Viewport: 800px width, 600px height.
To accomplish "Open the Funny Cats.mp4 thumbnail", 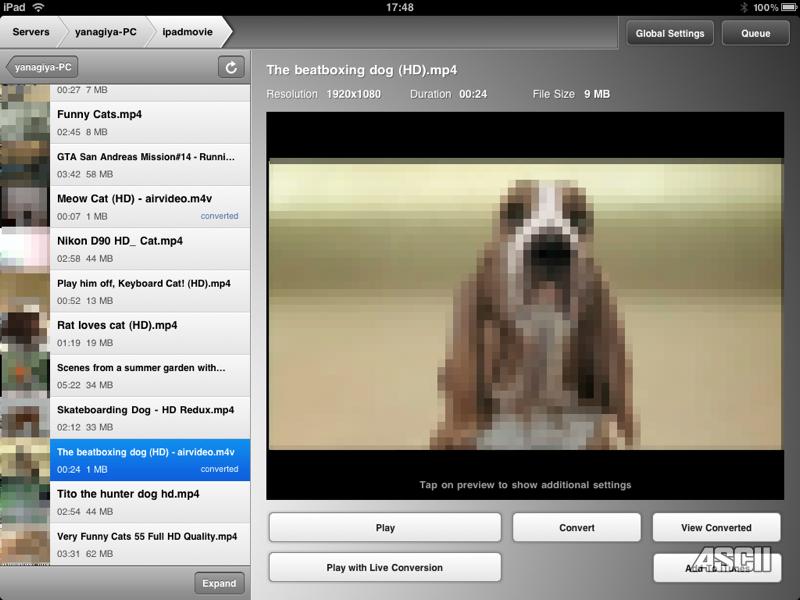I will (25, 122).
